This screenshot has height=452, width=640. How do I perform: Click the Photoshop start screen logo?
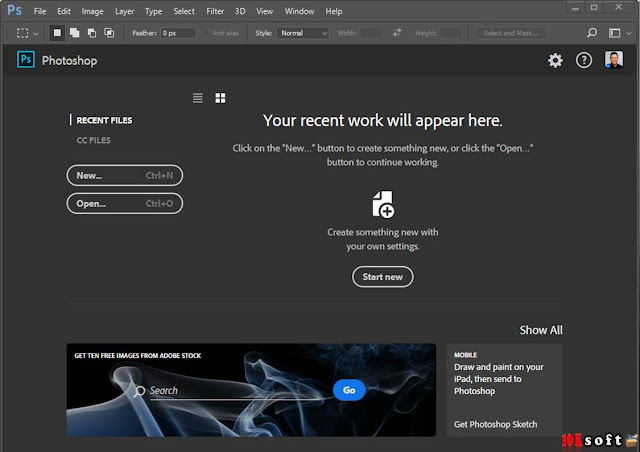[x=26, y=60]
